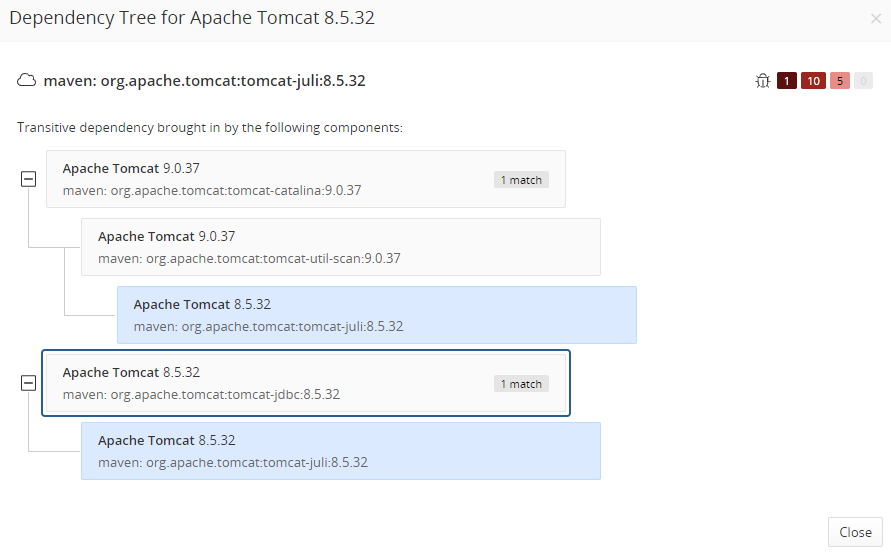Image resolution: width=891 pixels, height=554 pixels.
Task: Click the Close button
Action: pos(855,532)
